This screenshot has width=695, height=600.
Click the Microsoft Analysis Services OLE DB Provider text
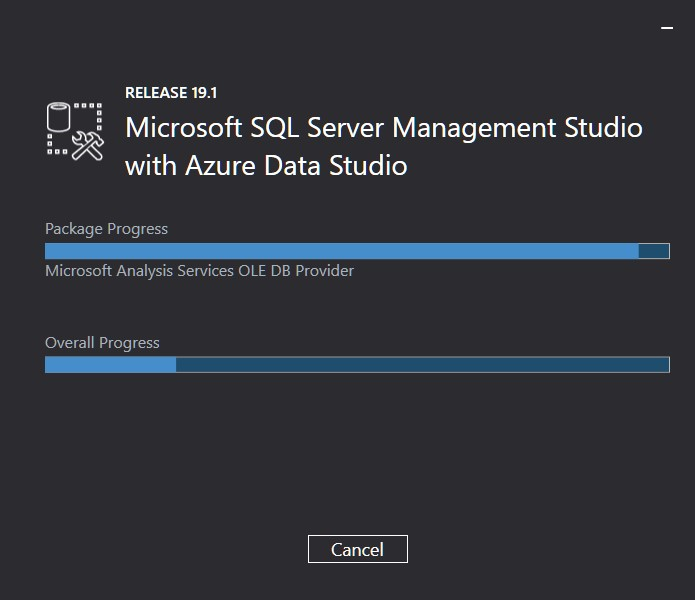point(199,271)
